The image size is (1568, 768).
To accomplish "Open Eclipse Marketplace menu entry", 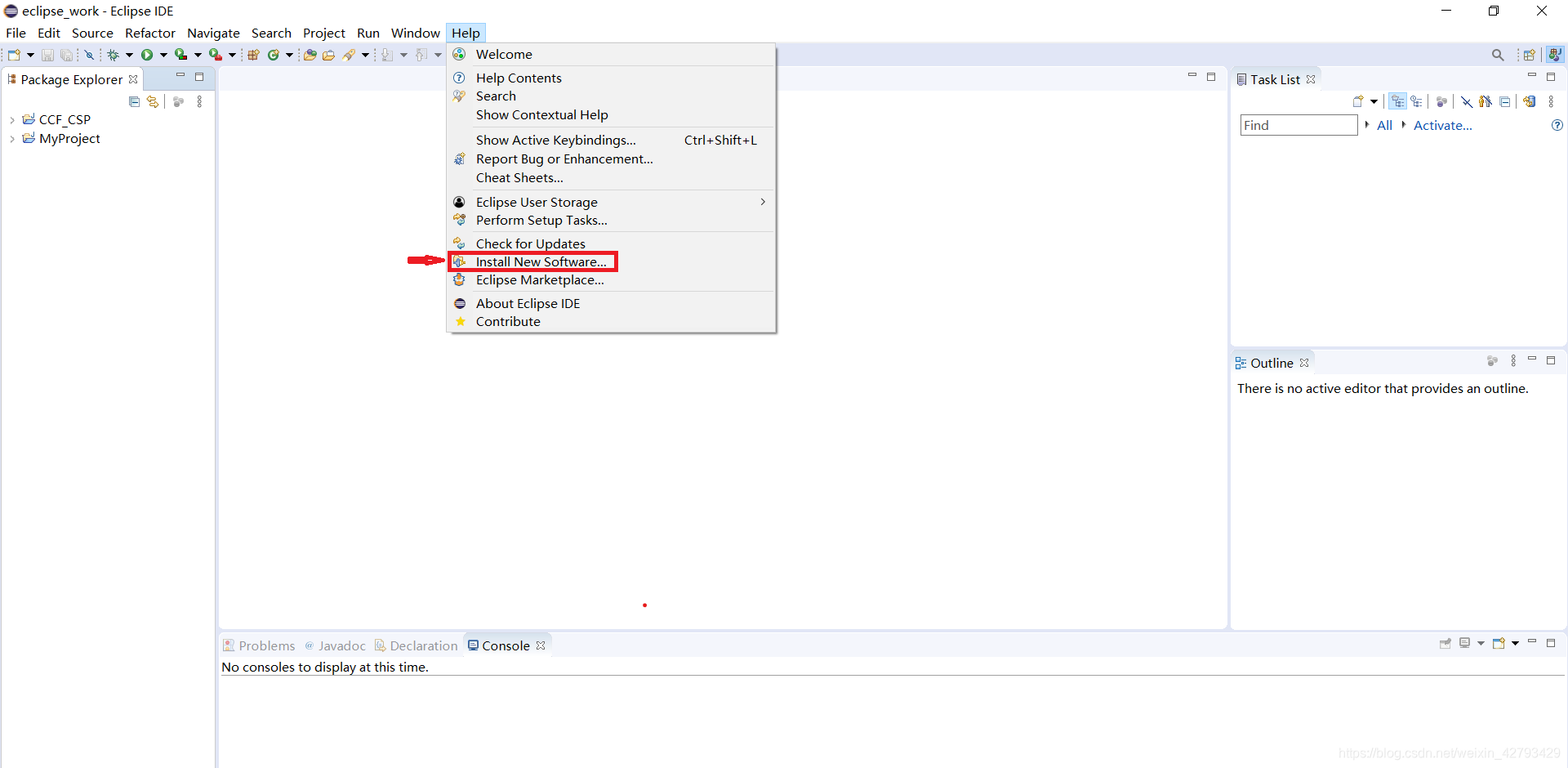I will 611,279.
